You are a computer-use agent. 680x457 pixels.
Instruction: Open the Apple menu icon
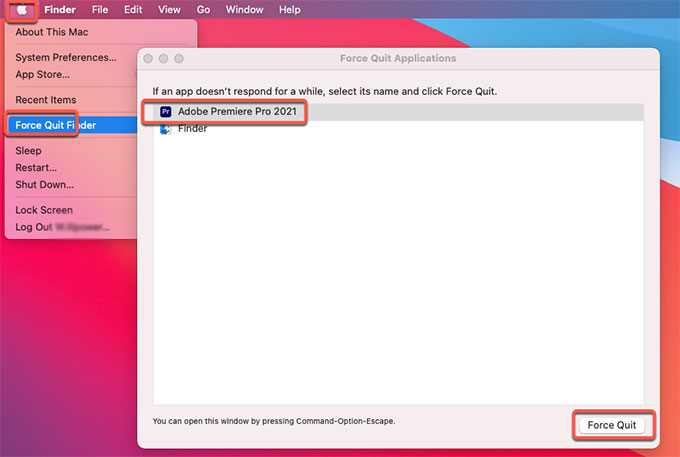[x=23, y=10]
